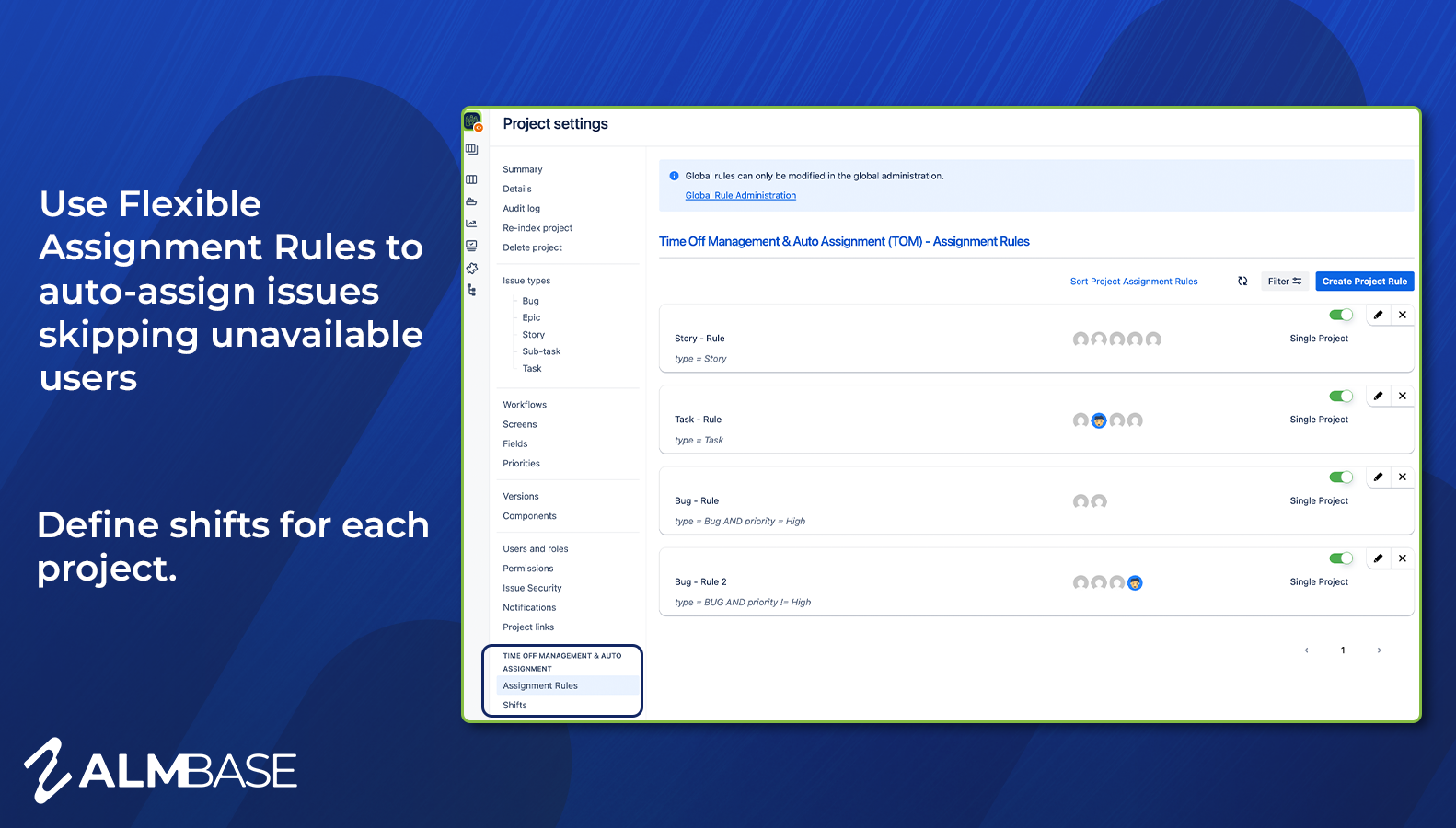
Task: Click the 'Bug - Rule 2' title
Action: [700, 582]
